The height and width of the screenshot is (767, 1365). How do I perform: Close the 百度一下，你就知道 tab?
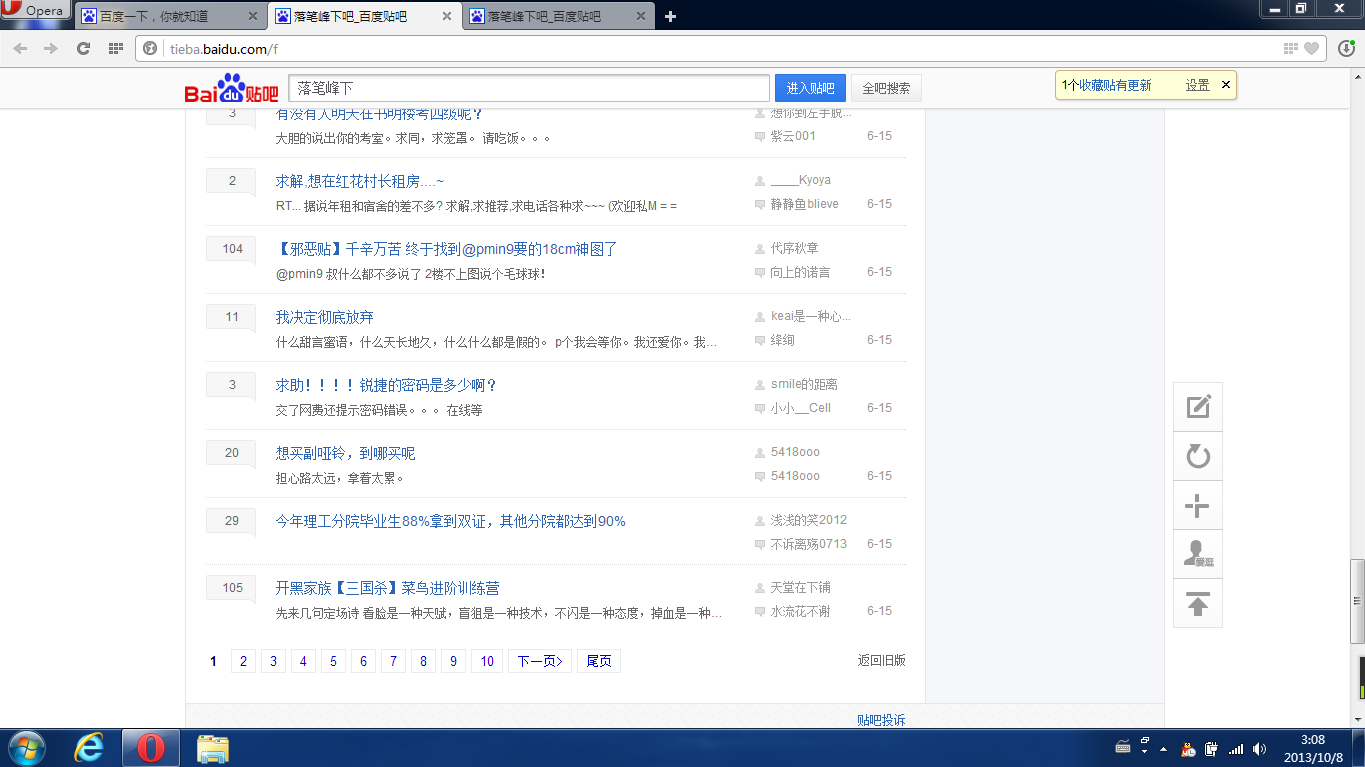252,16
